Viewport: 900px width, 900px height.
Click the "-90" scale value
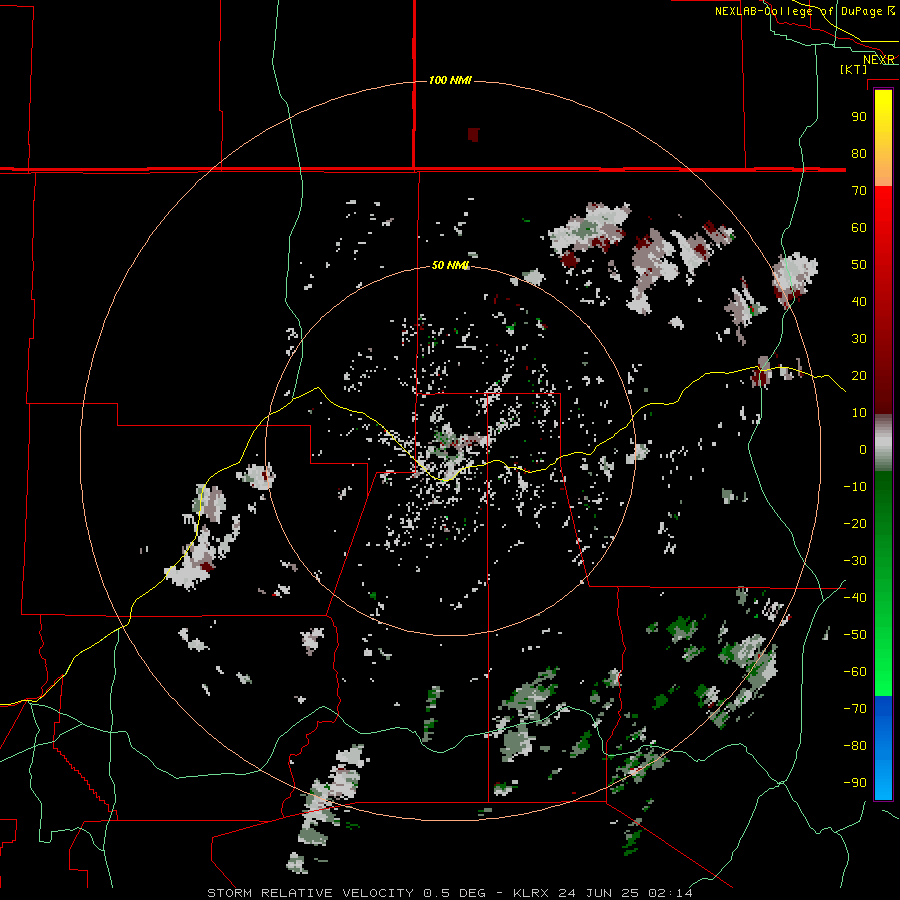855,783
